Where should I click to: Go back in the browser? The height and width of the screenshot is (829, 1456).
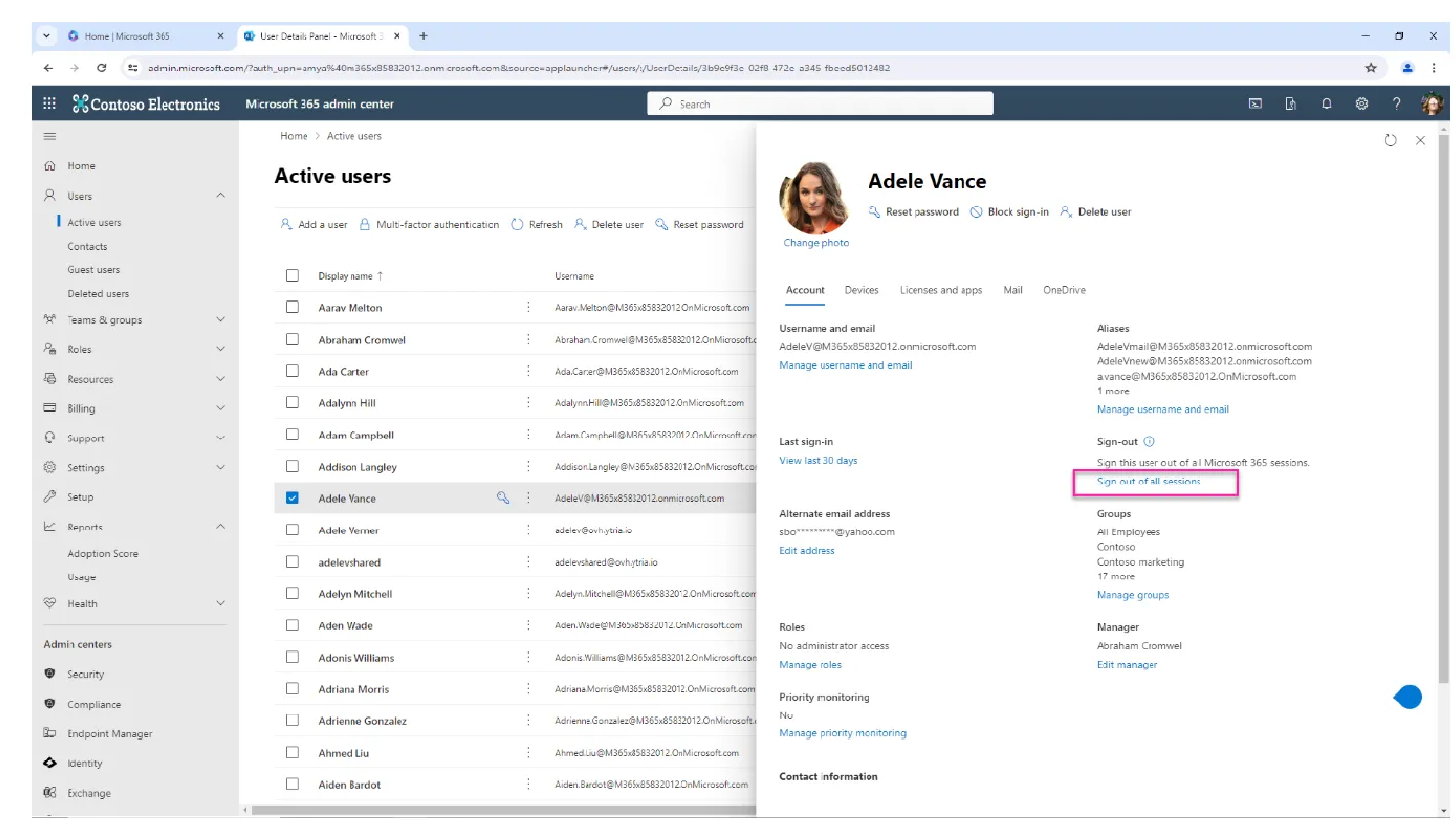[48, 68]
